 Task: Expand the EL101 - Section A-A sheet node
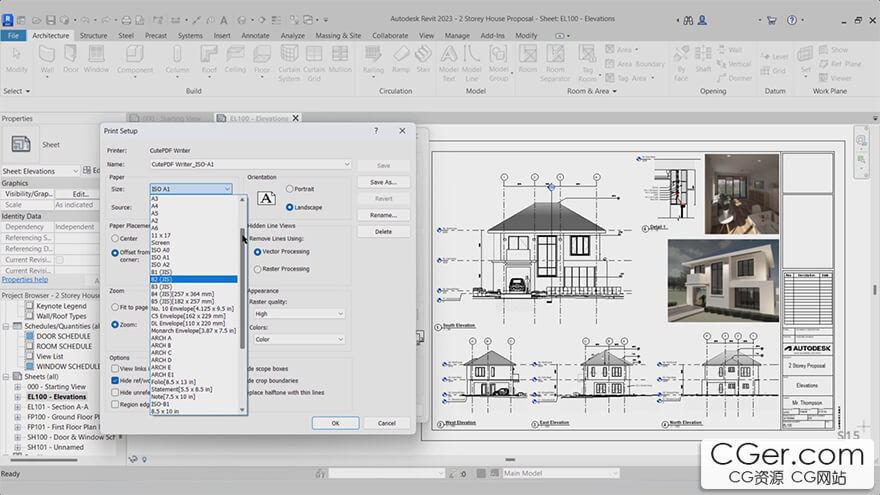pyautogui.click(x=17, y=407)
